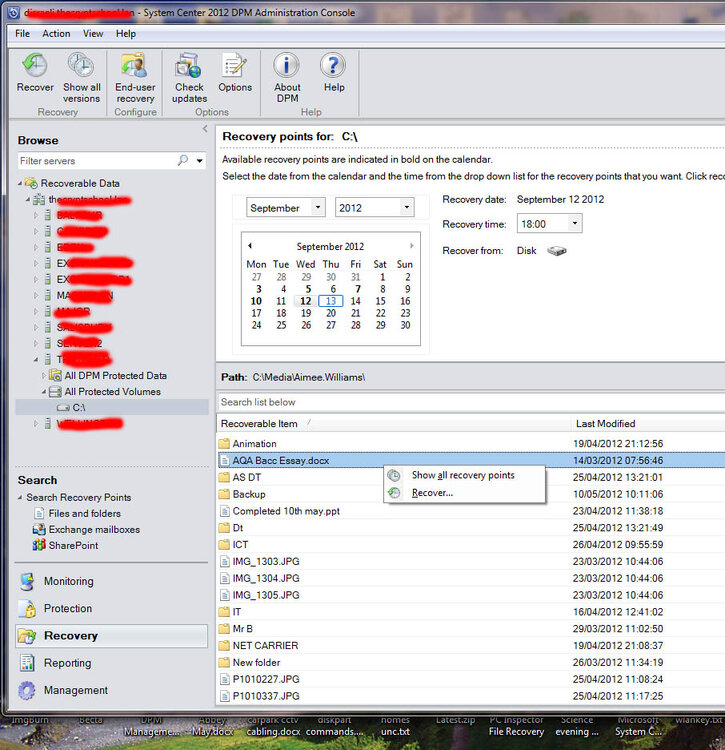The width and height of the screenshot is (725, 750).
Task: Collapse the Search Recovery Points section
Action: point(20,497)
